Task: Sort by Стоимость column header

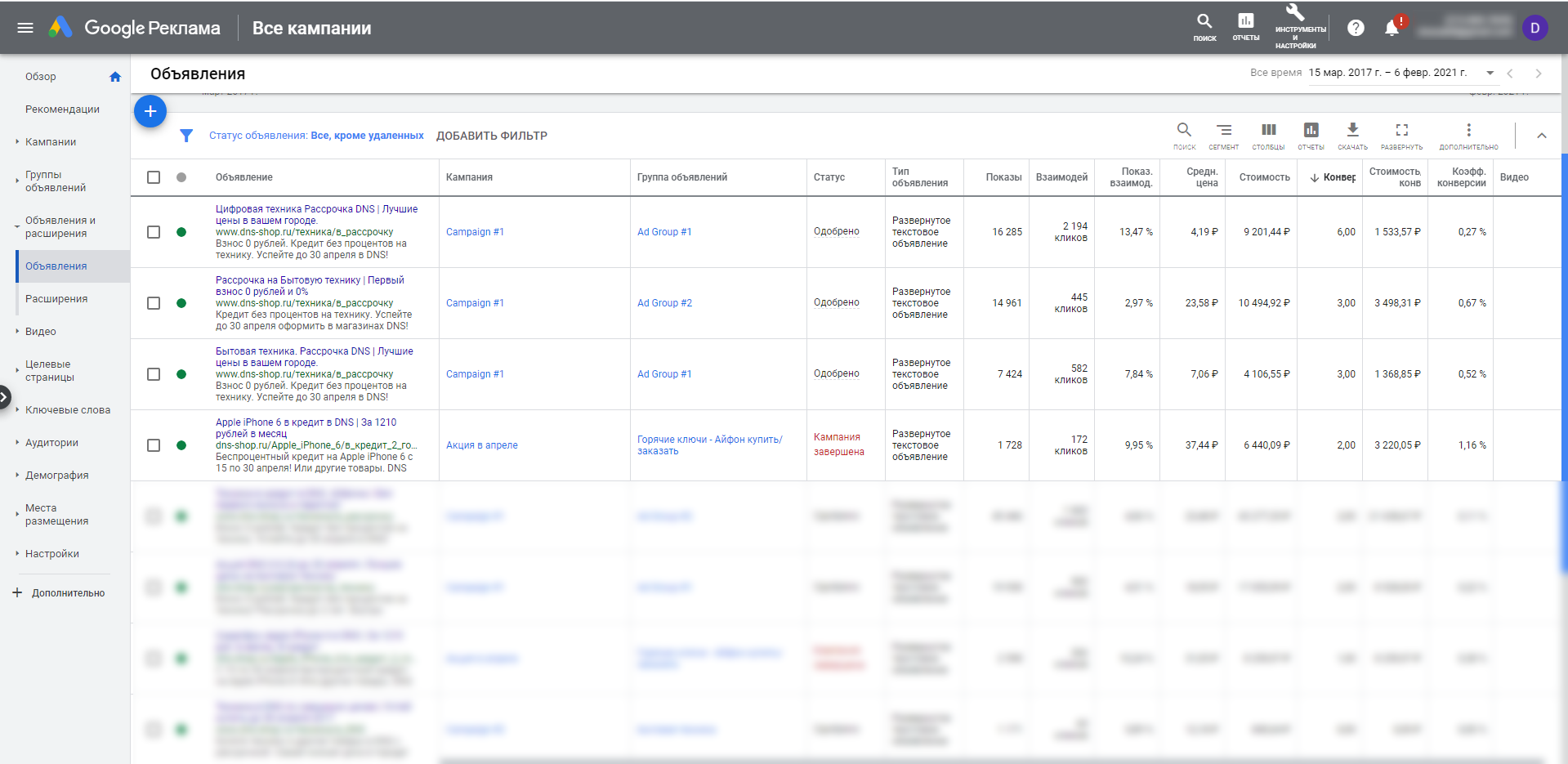Action: [x=1264, y=177]
